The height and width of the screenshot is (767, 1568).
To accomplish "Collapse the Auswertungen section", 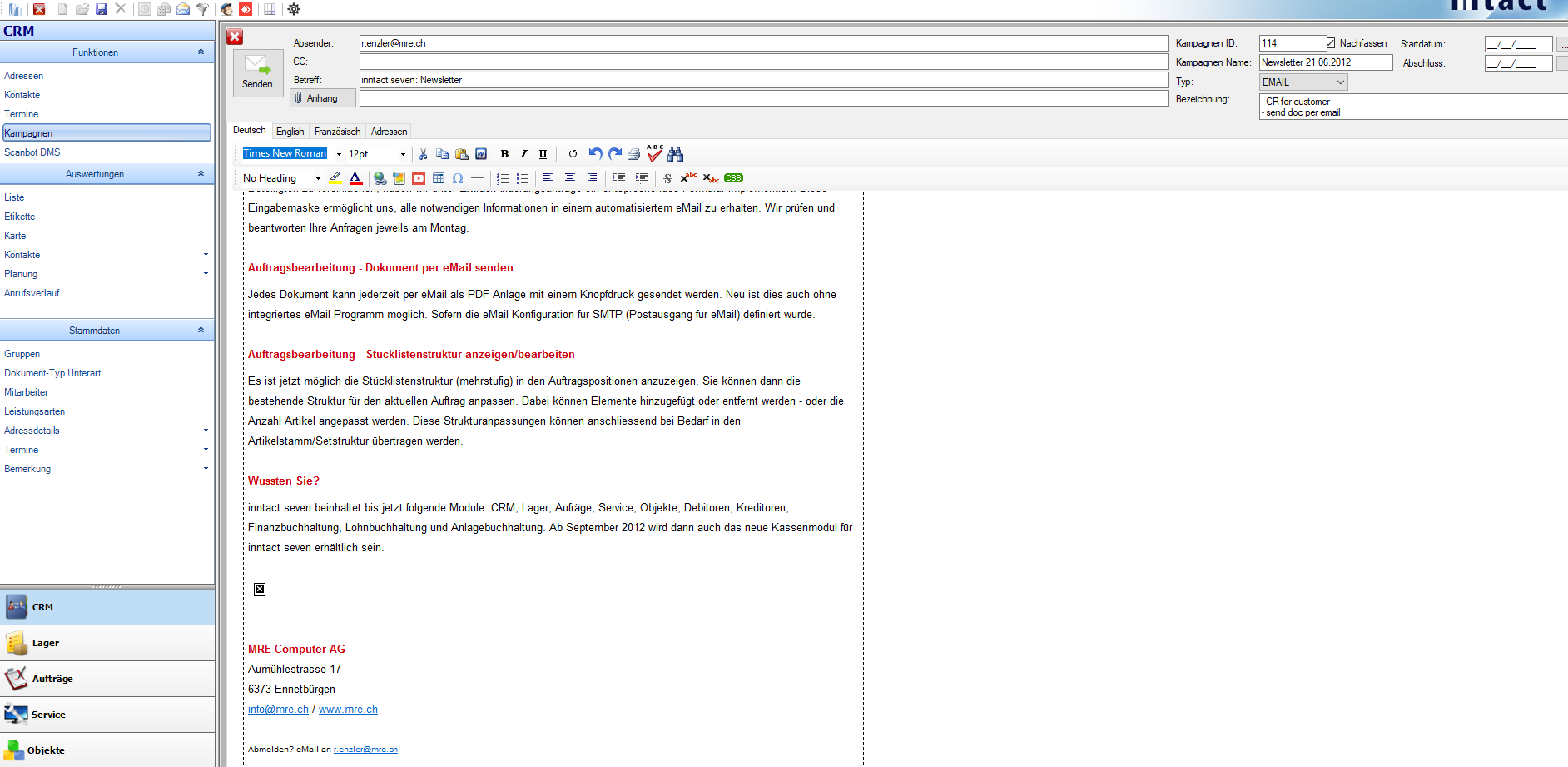I will 201,173.
